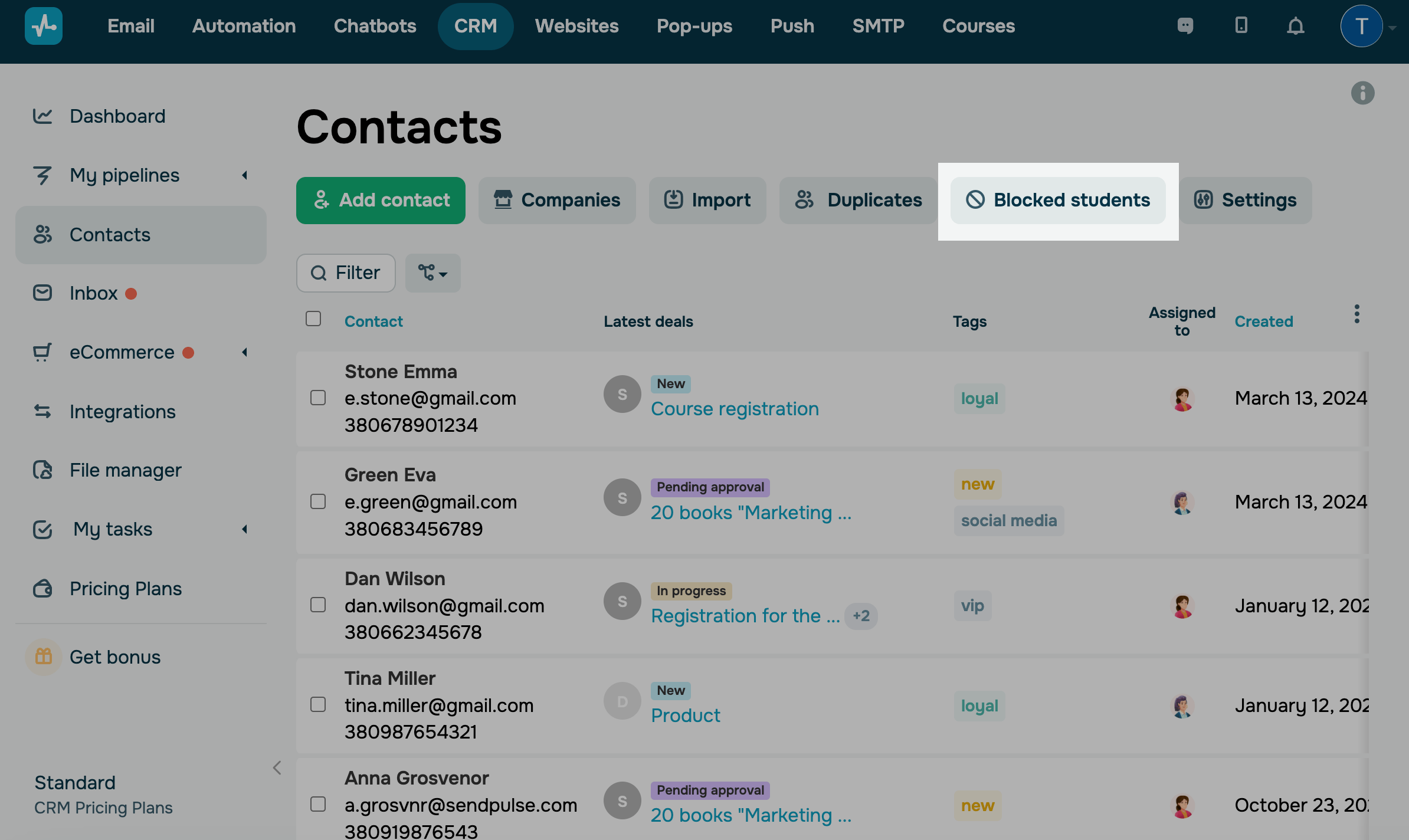
Task: Open the chat support icon in header
Action: (x=1185, y=26)
